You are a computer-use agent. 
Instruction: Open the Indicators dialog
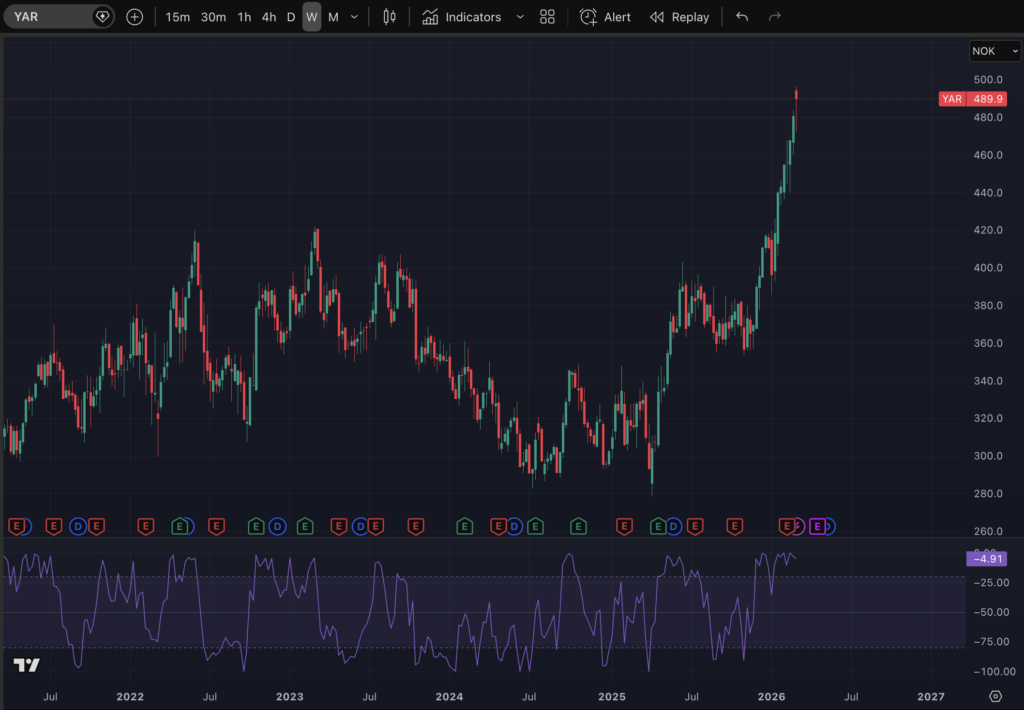click(462, 17)
